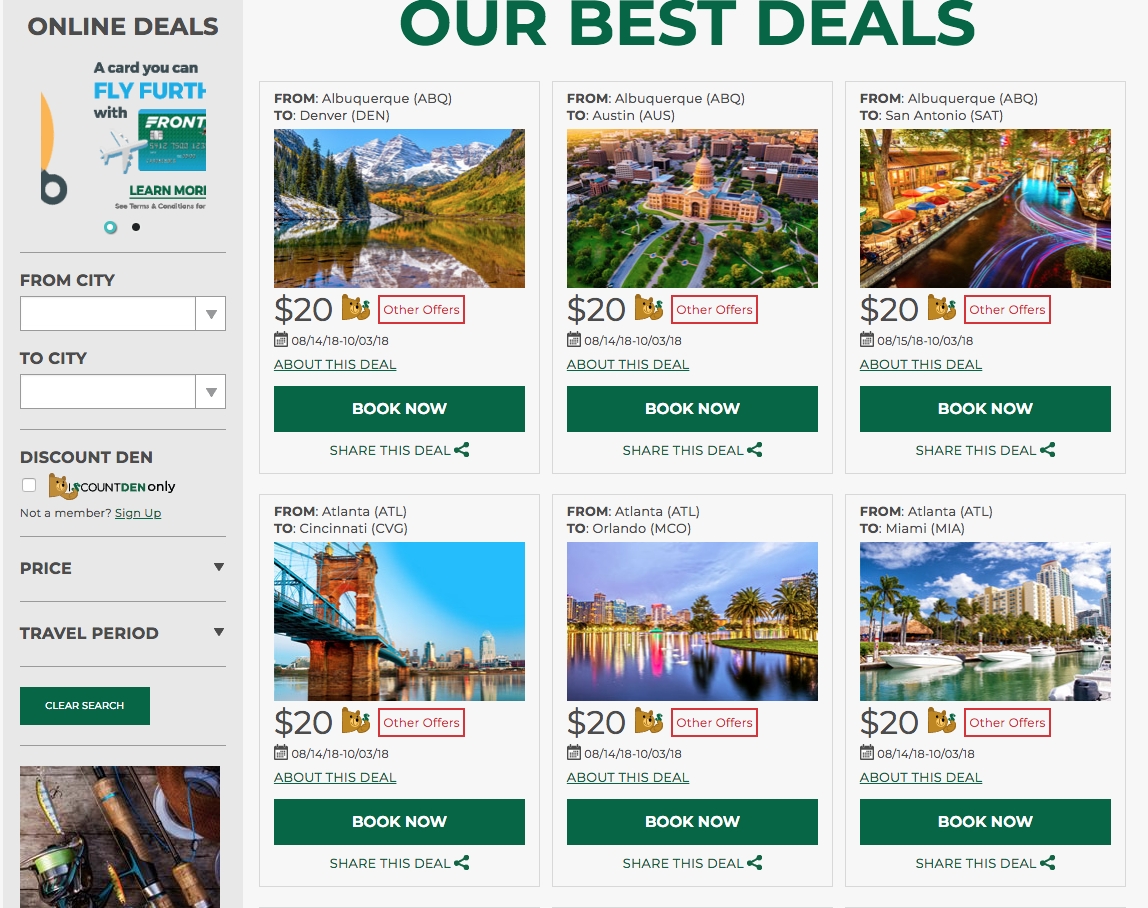
Task: Enable Discount Den only checkbox
Action: click(29, 485)
